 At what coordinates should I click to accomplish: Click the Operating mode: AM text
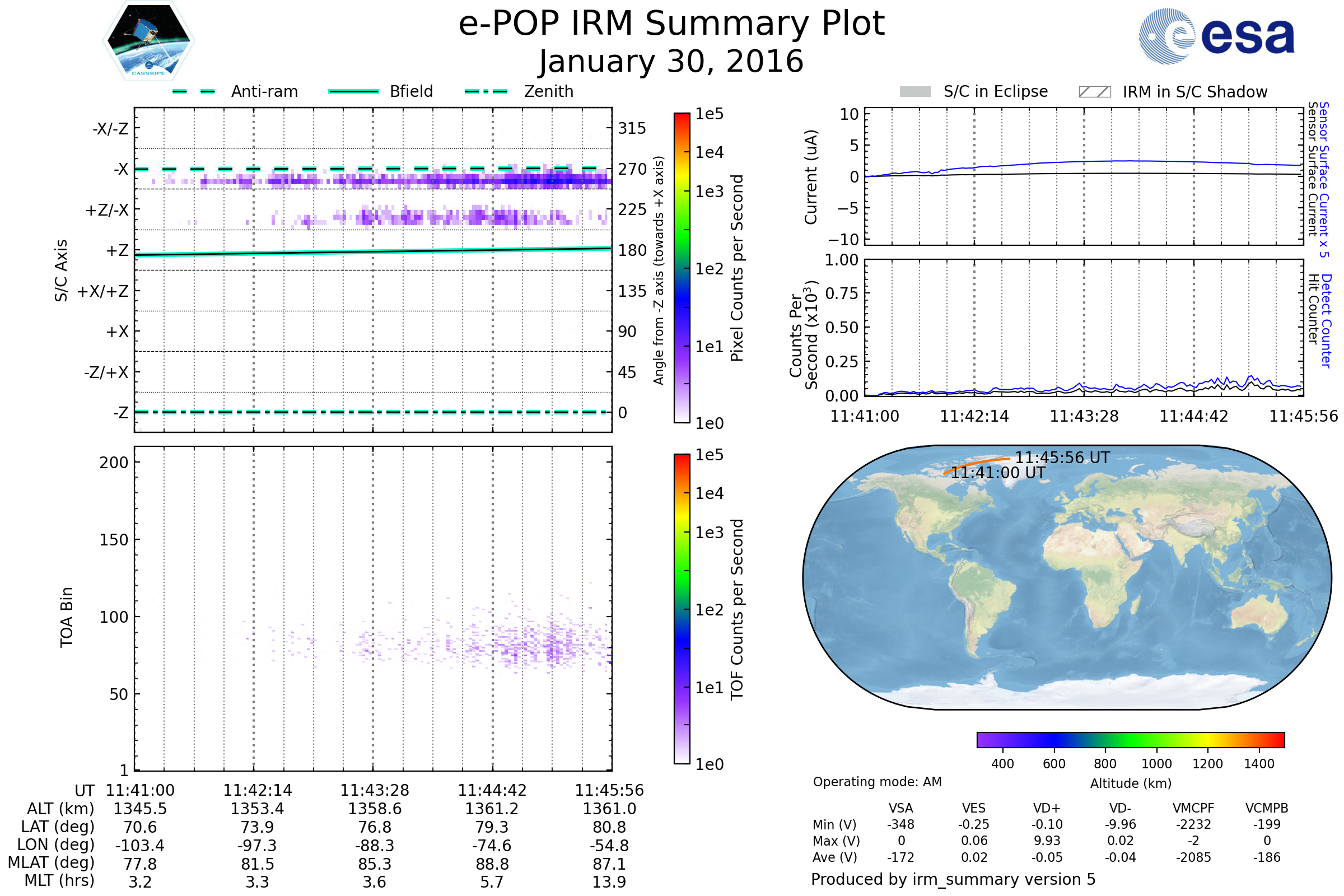(877, 782)
